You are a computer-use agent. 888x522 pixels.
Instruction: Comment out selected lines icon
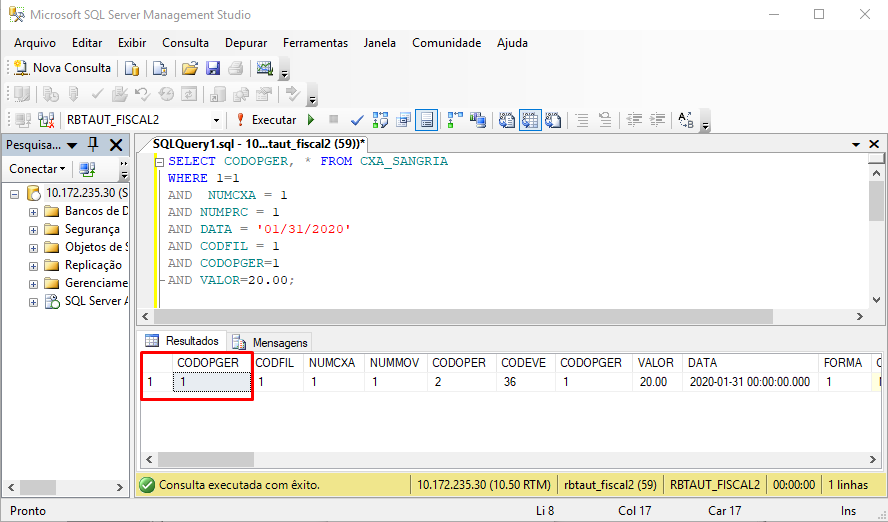[582, 120]
